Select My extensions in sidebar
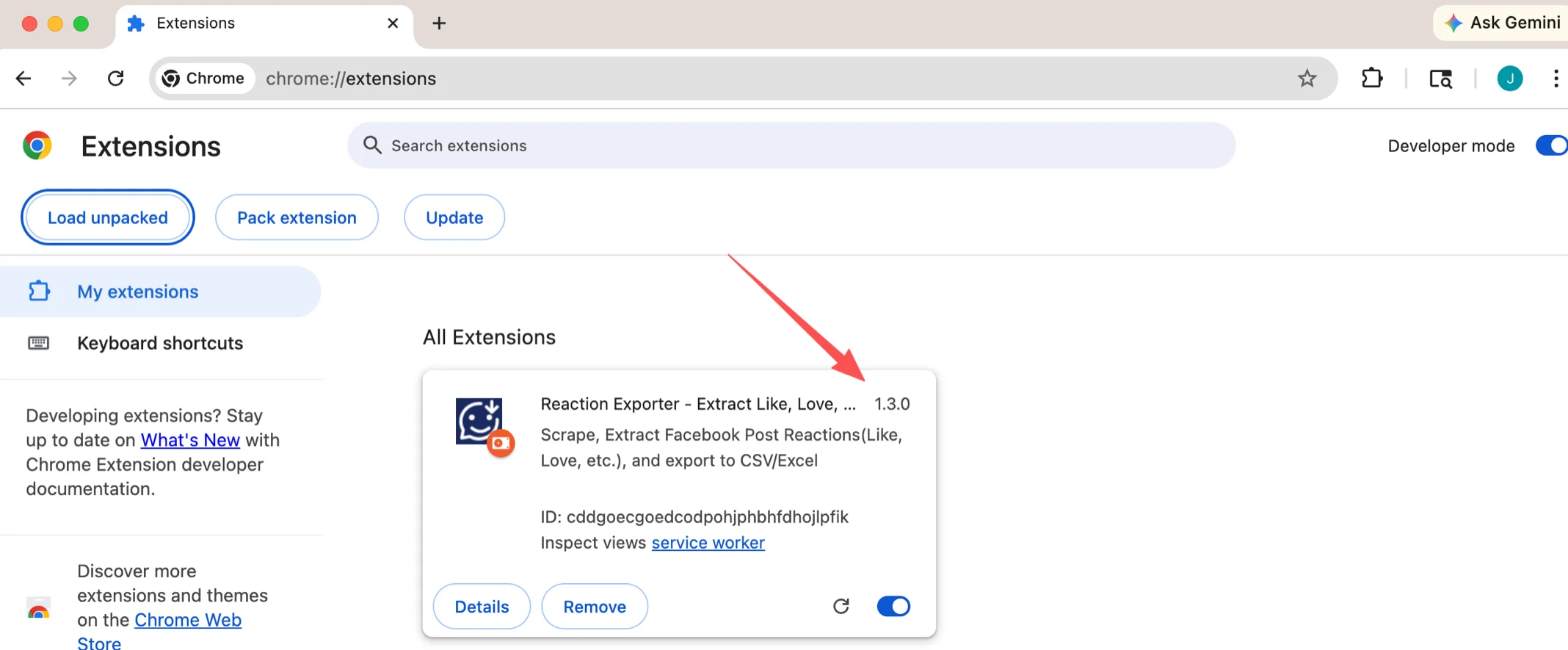Viewport: 1568px width, 650px height. [138, 292]
